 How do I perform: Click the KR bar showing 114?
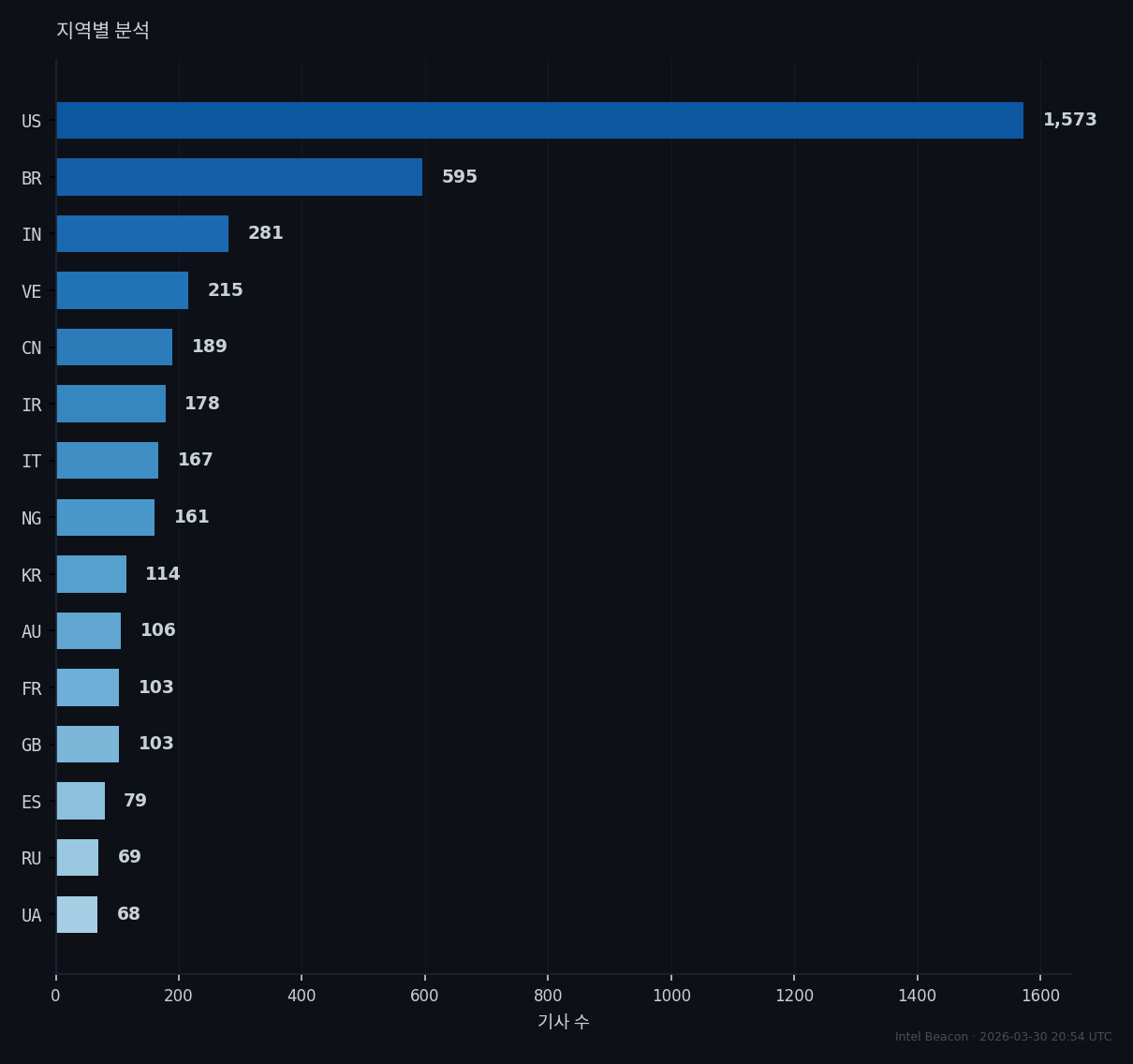91,574
